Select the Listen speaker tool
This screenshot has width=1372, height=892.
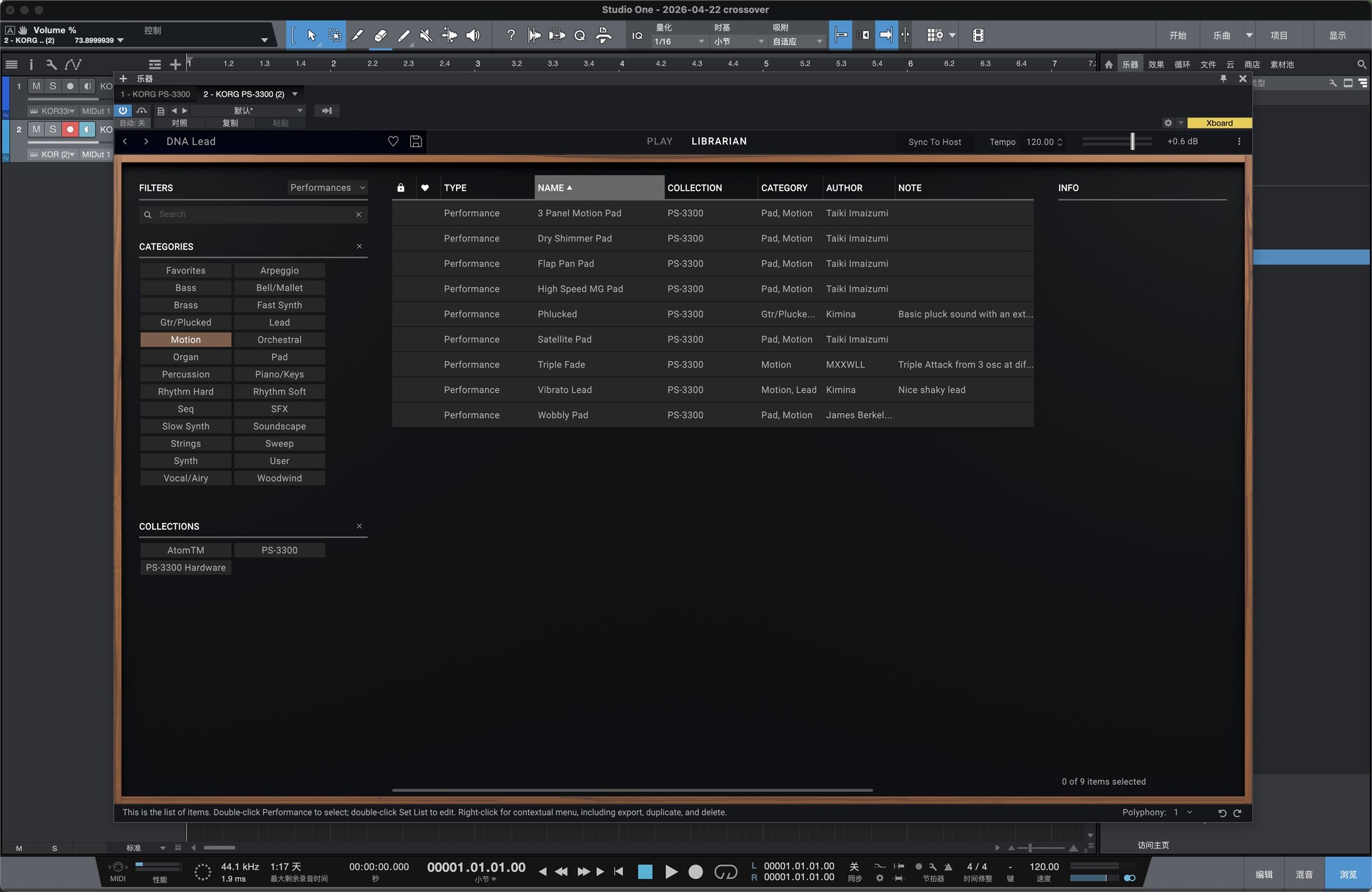click(x=473, y=35)
